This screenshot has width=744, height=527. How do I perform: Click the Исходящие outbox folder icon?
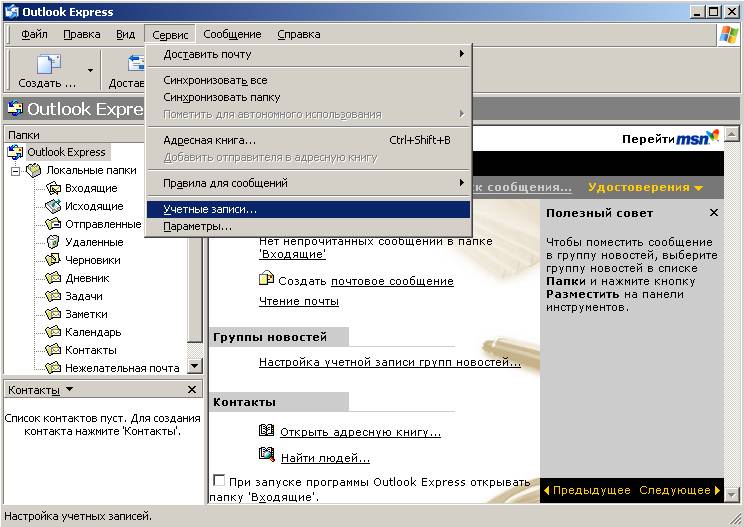(53, 206)
